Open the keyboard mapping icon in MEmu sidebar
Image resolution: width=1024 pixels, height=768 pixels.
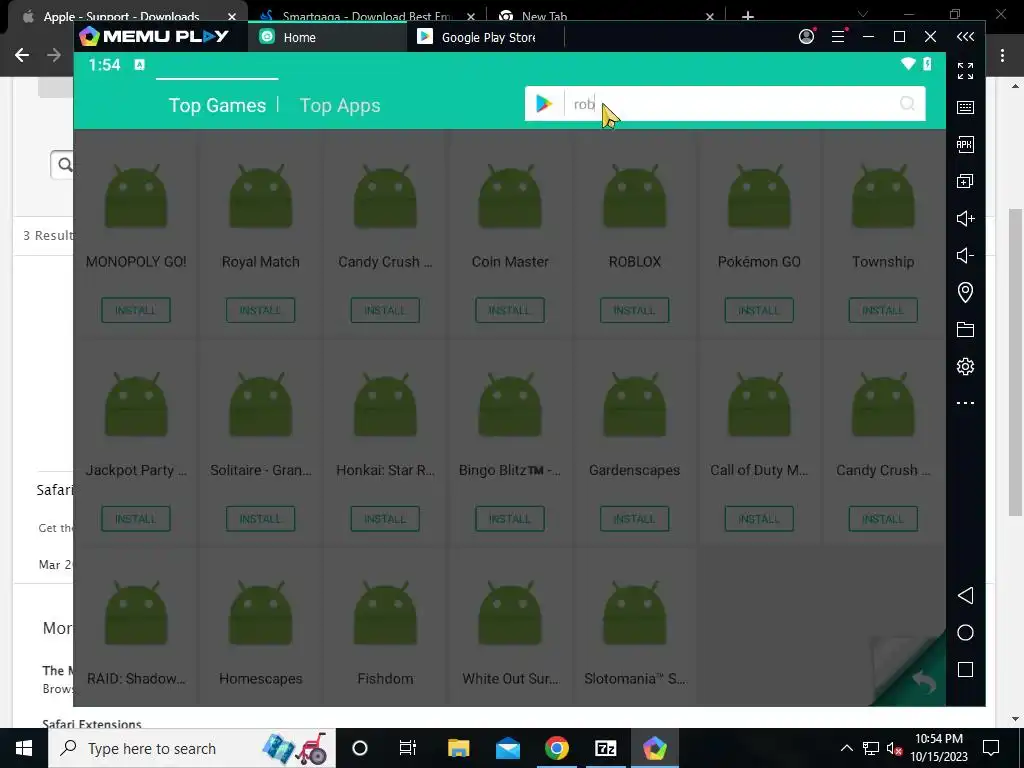[965, 107]
